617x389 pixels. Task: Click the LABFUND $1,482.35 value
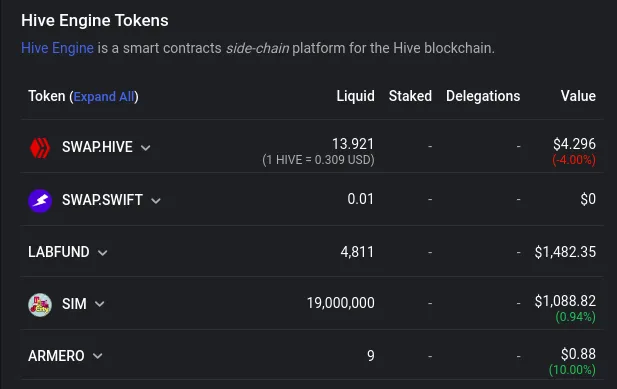[x=565, y=252]
